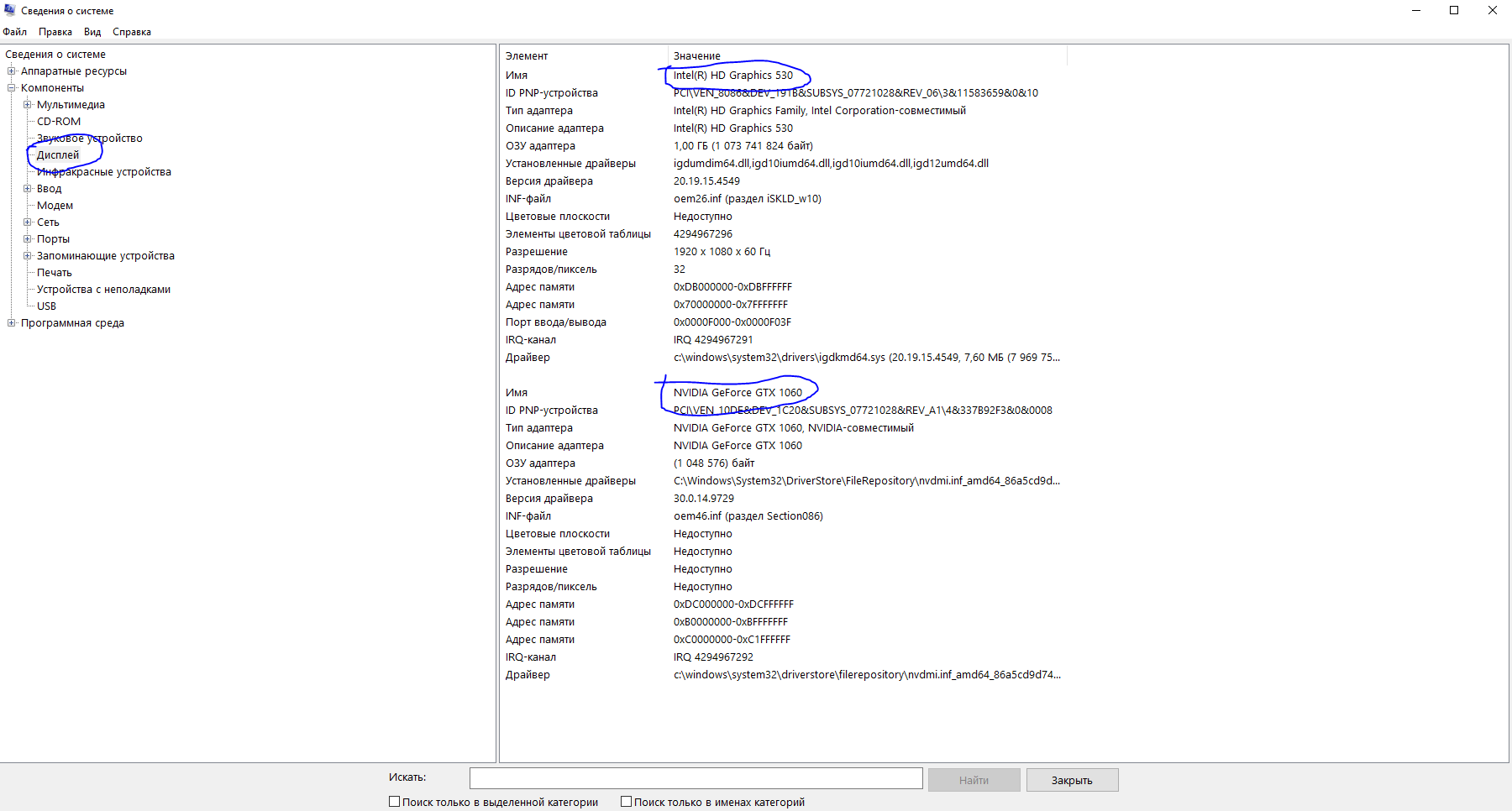Expand the Мультимедиа node
The height and width of the screenshot is (811, 1512).
tap(28, 105)
